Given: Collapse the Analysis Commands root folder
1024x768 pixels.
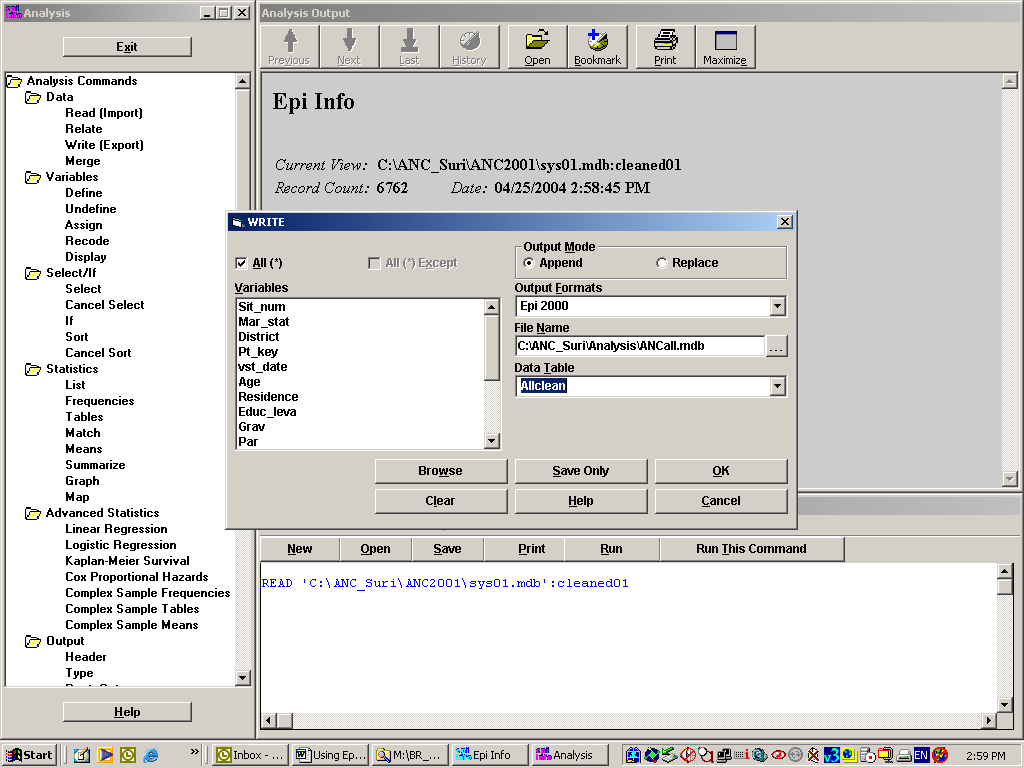Looking at the screenshot, I should (x=14, y=81).
